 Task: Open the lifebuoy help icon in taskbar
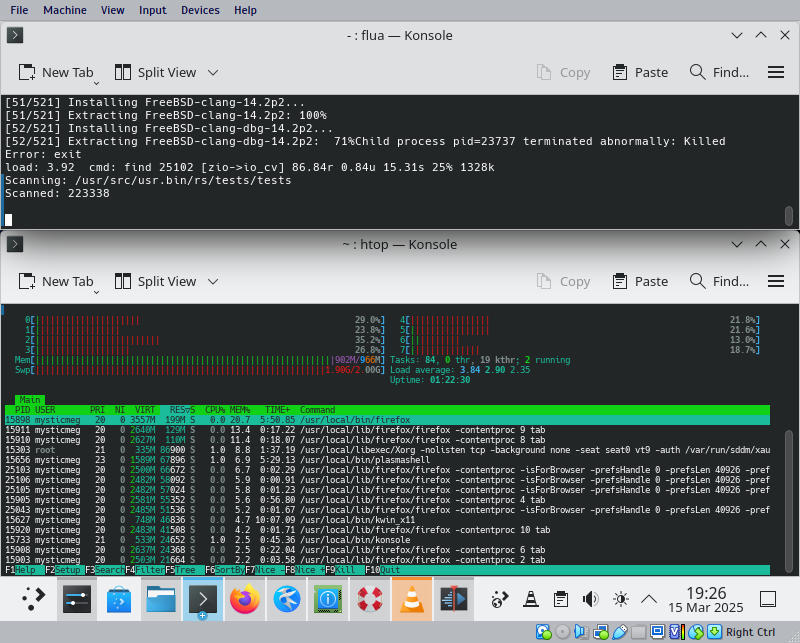(369, 600)
